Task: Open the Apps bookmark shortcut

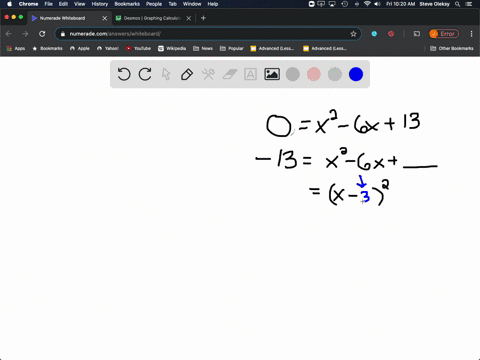Action: point(15,48)
